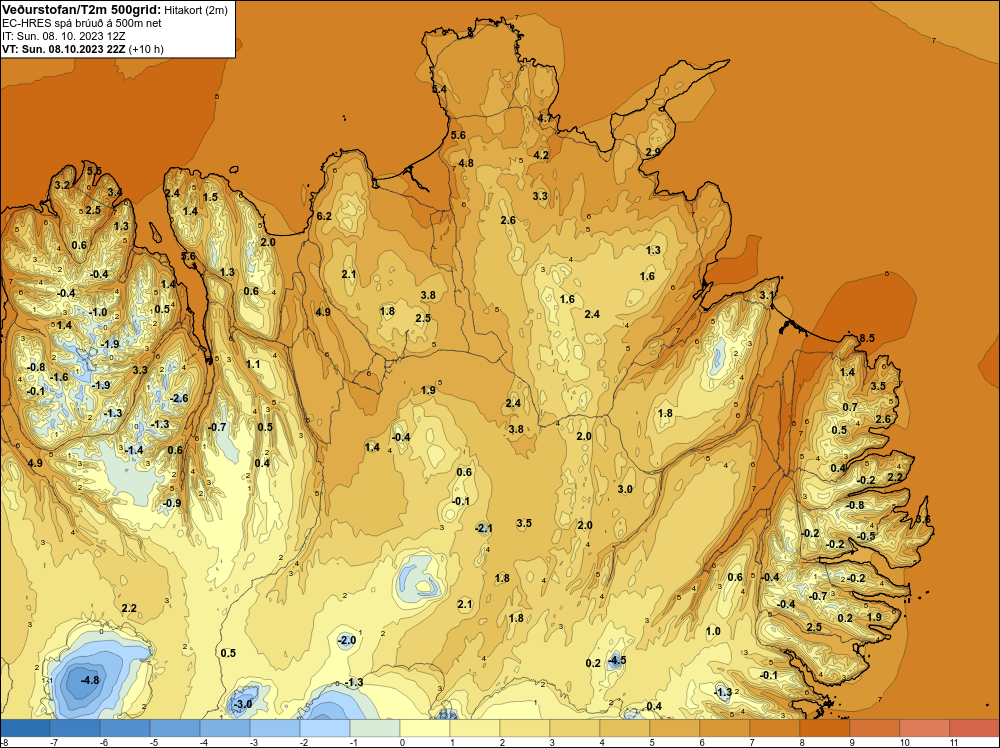Click the -3.0 temperature value
This screenshot has width=1000, height=748.
(x=243, y=704)
